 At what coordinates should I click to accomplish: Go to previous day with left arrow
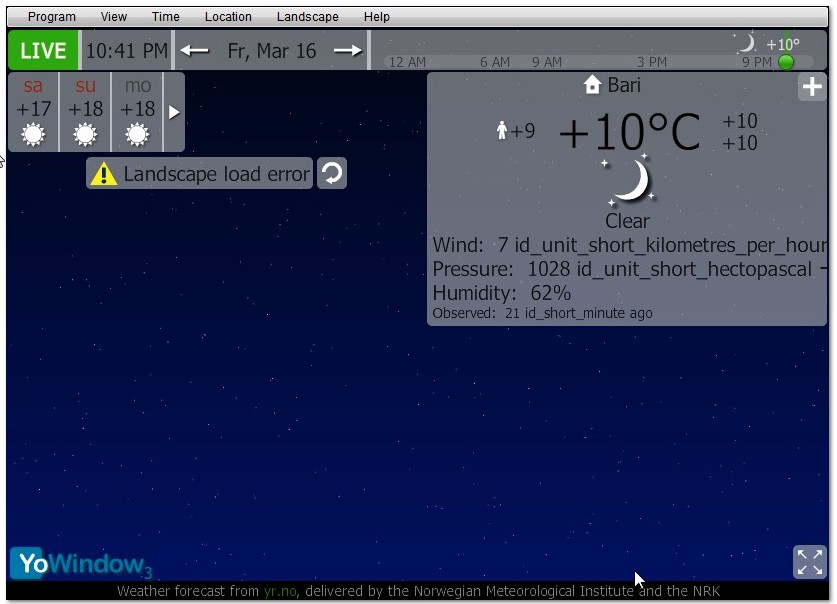coord(195,51)
